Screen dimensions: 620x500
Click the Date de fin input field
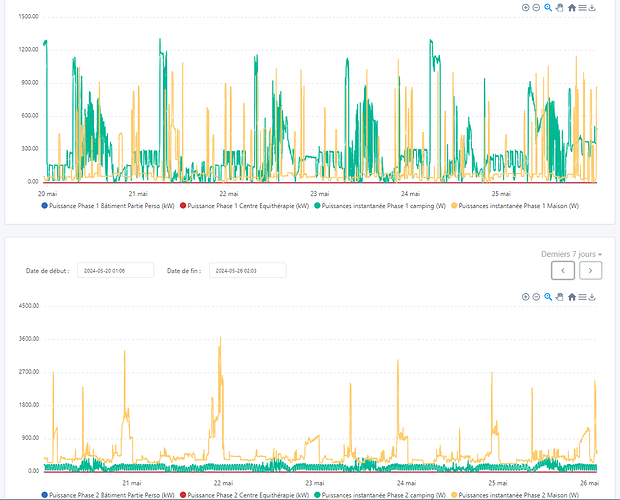(247, 270)
